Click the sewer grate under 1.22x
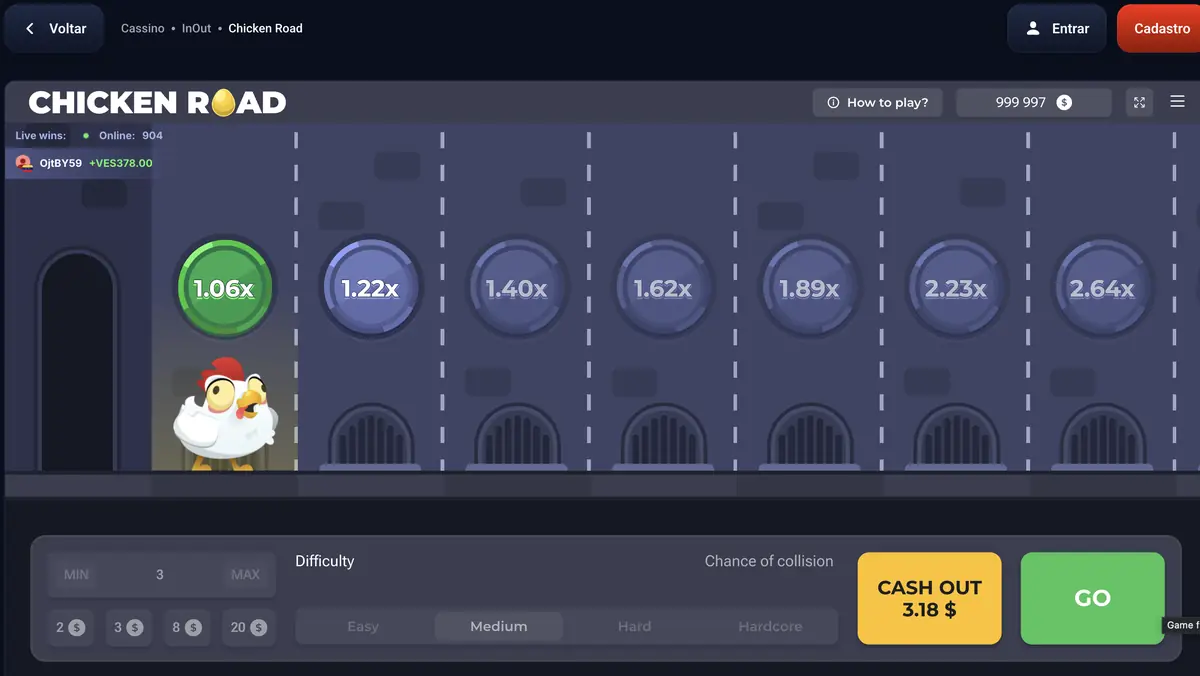This screenshot has width=1200, height=676. 371,436
